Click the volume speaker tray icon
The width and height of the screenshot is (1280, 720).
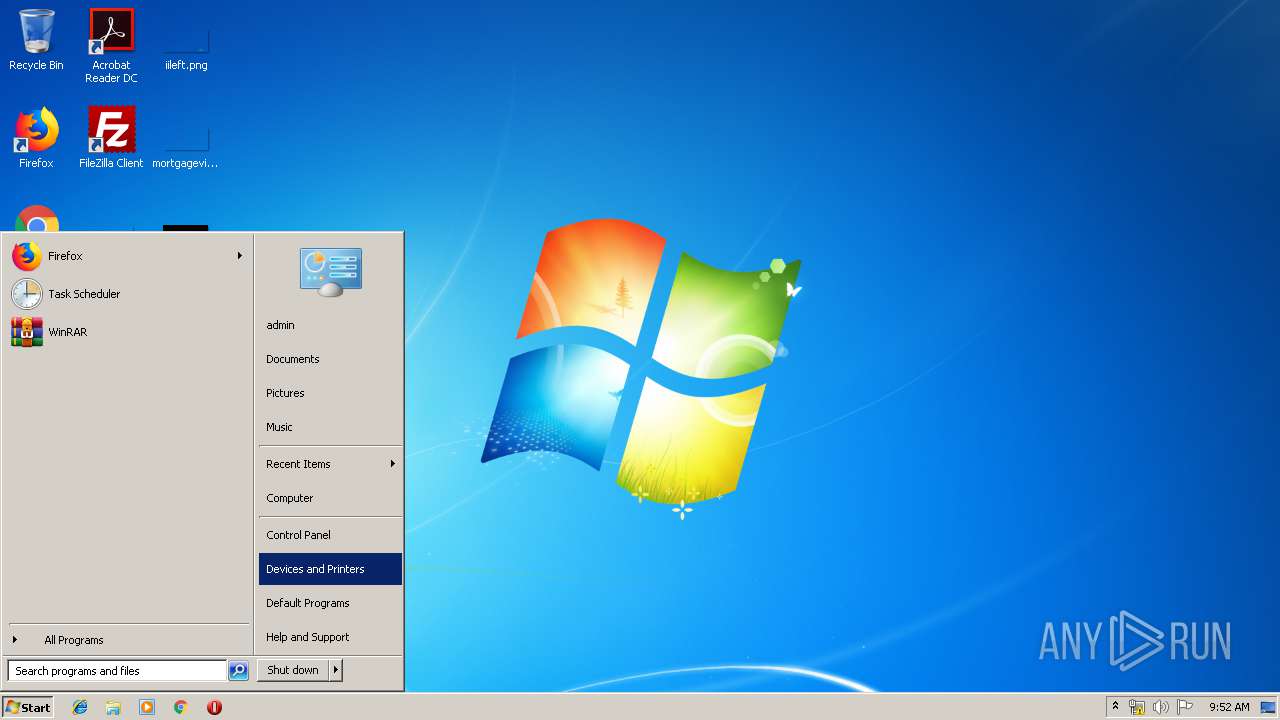[1160, 707]
